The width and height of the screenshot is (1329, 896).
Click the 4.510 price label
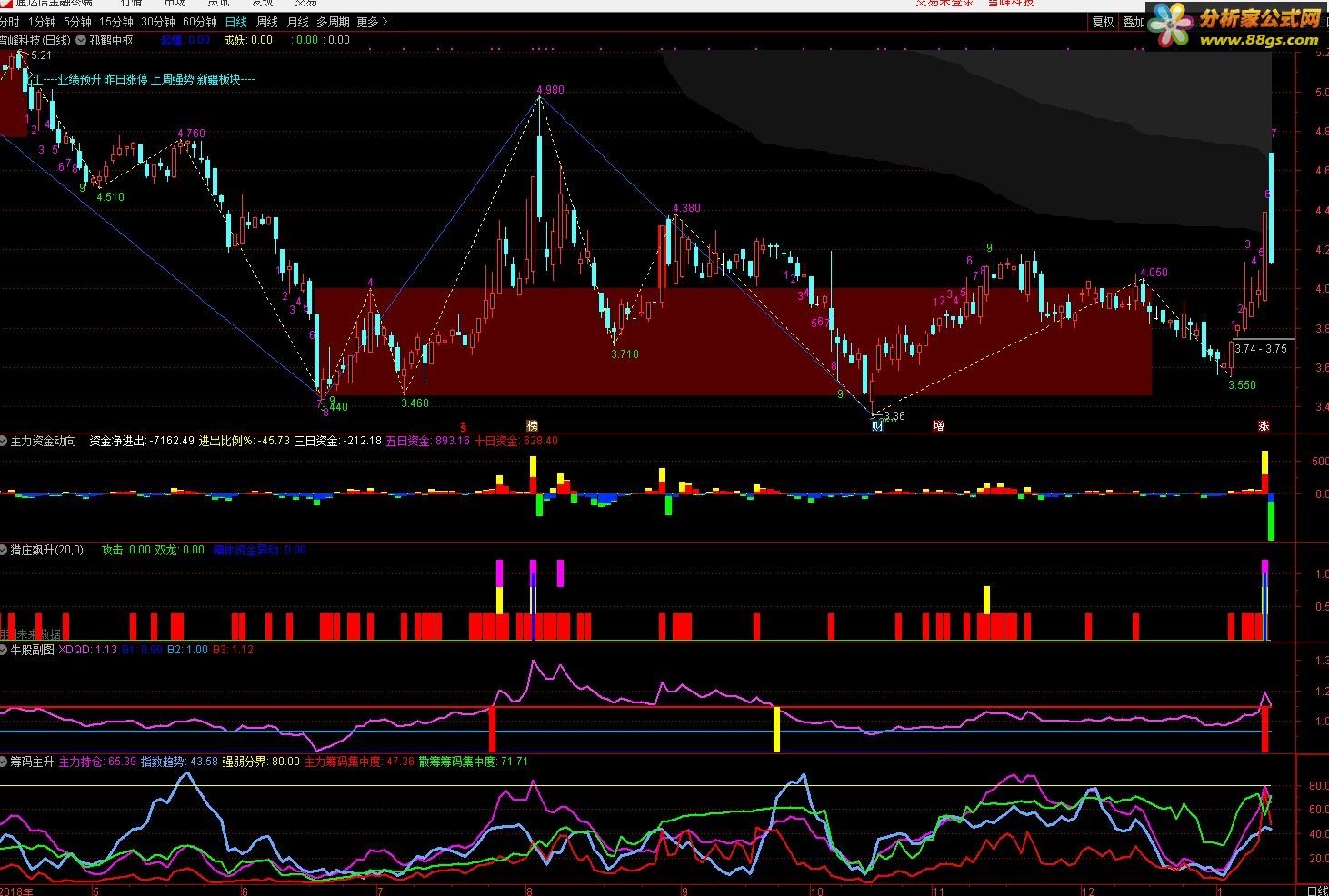tap(110, 196)
